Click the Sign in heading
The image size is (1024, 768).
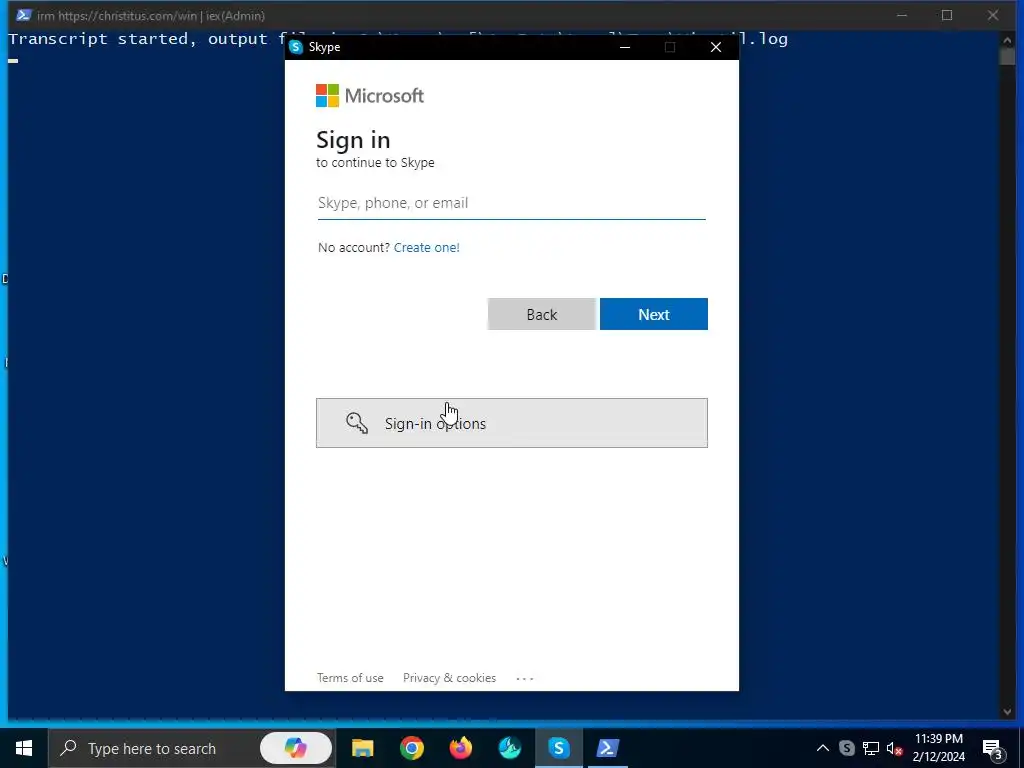[353, 140]
